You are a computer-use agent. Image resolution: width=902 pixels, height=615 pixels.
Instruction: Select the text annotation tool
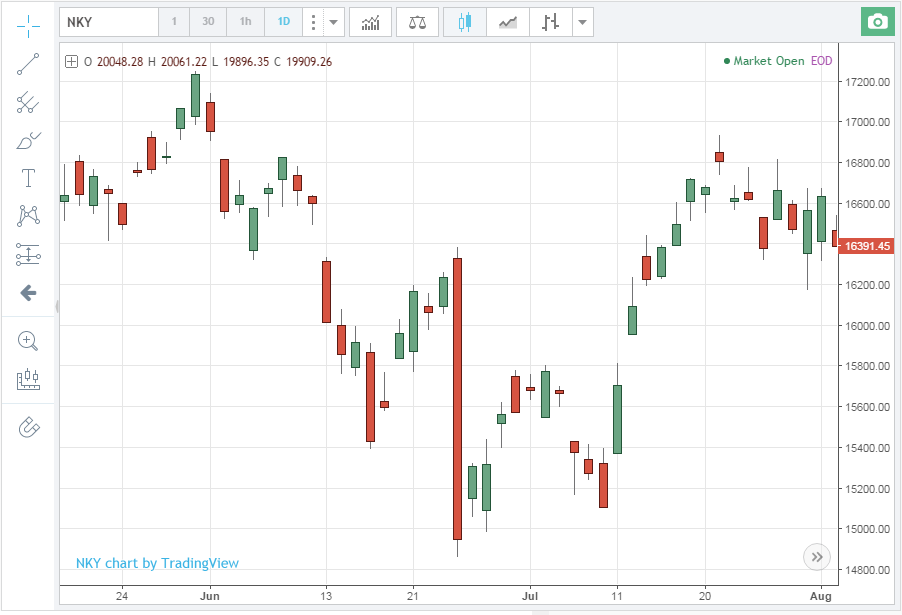(29, 178)
